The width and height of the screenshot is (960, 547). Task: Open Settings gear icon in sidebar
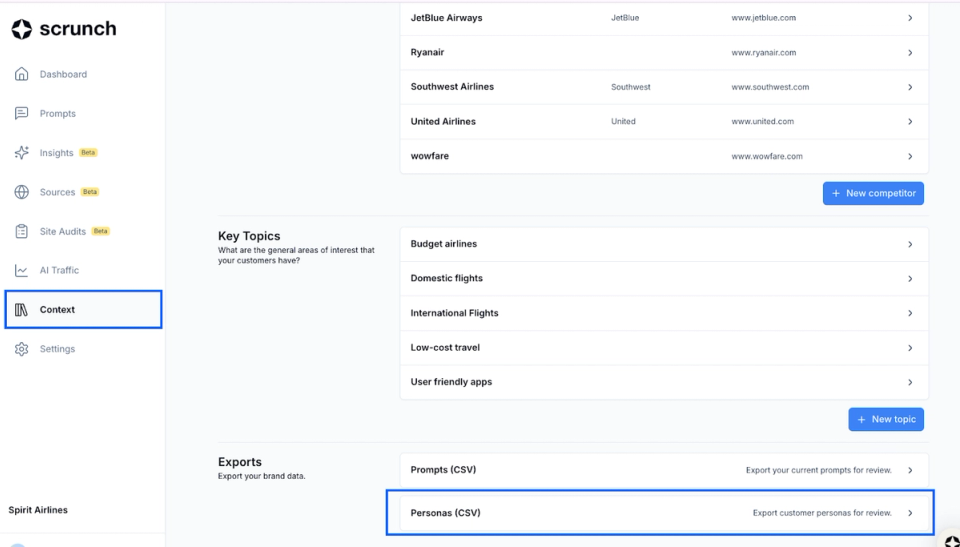21,349
